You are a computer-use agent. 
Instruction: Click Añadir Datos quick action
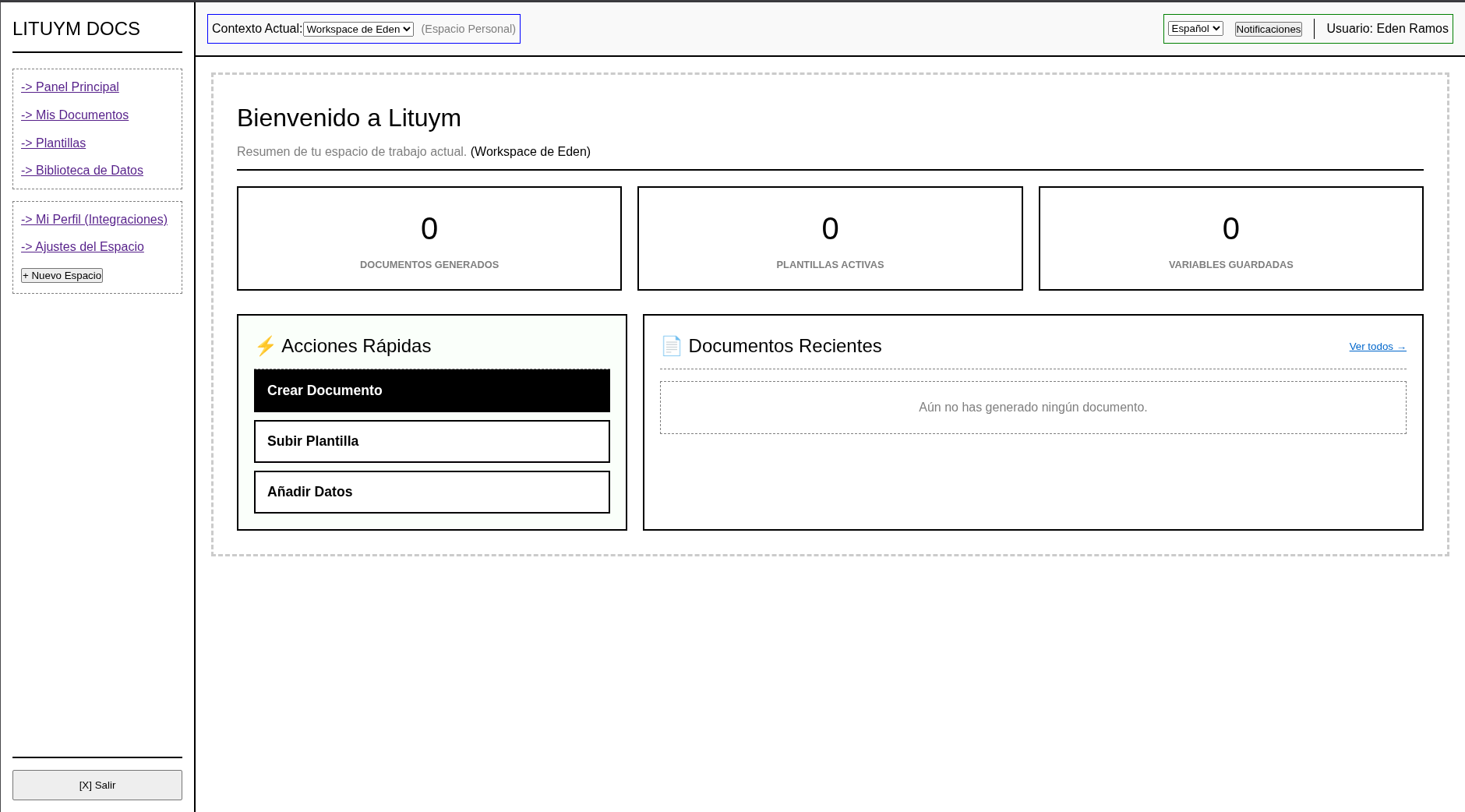pyautogui.click(x=432, y=492)
